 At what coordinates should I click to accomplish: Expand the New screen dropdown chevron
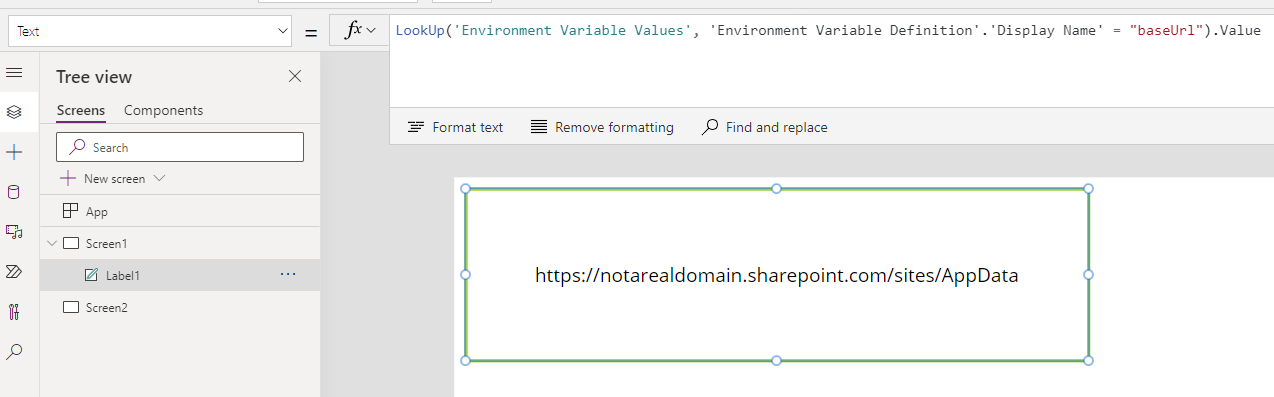click(158, 178)
